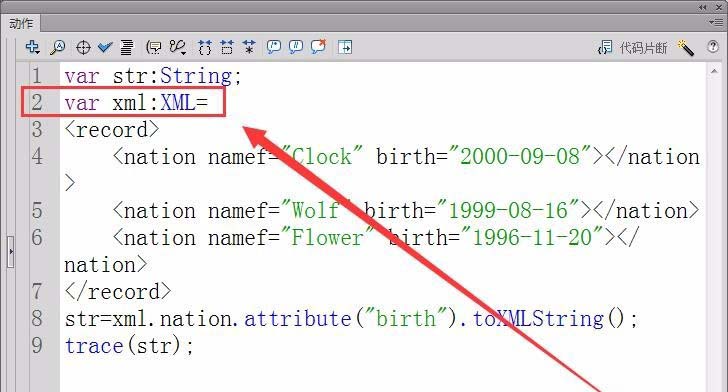Close the Actions panel
Screen dimensions: 728x392
coord(718,7)
